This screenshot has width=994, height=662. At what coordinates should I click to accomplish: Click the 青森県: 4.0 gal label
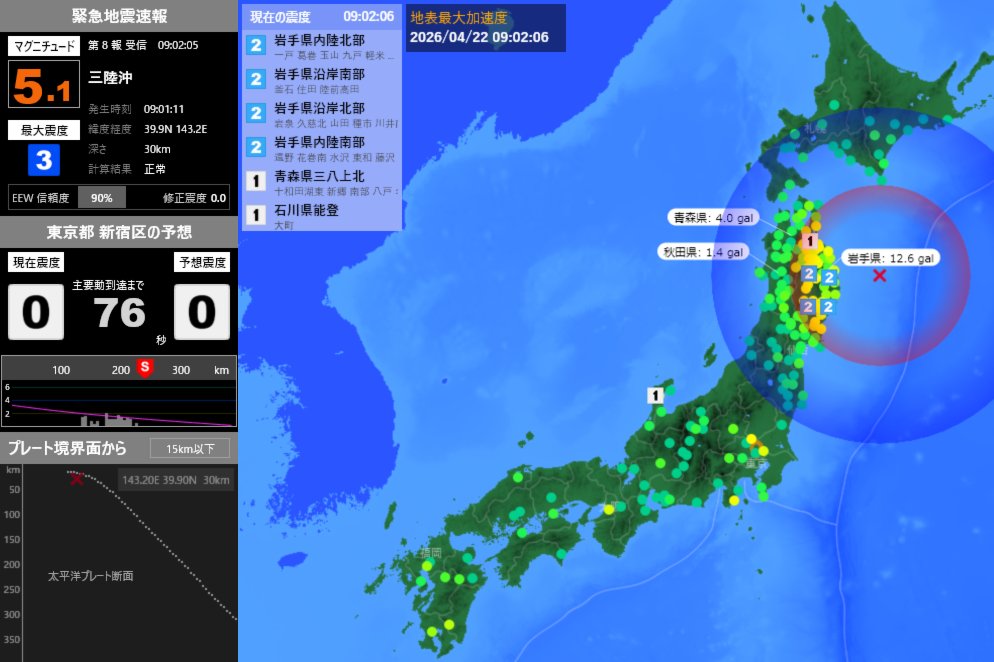(x=714, y=217)
